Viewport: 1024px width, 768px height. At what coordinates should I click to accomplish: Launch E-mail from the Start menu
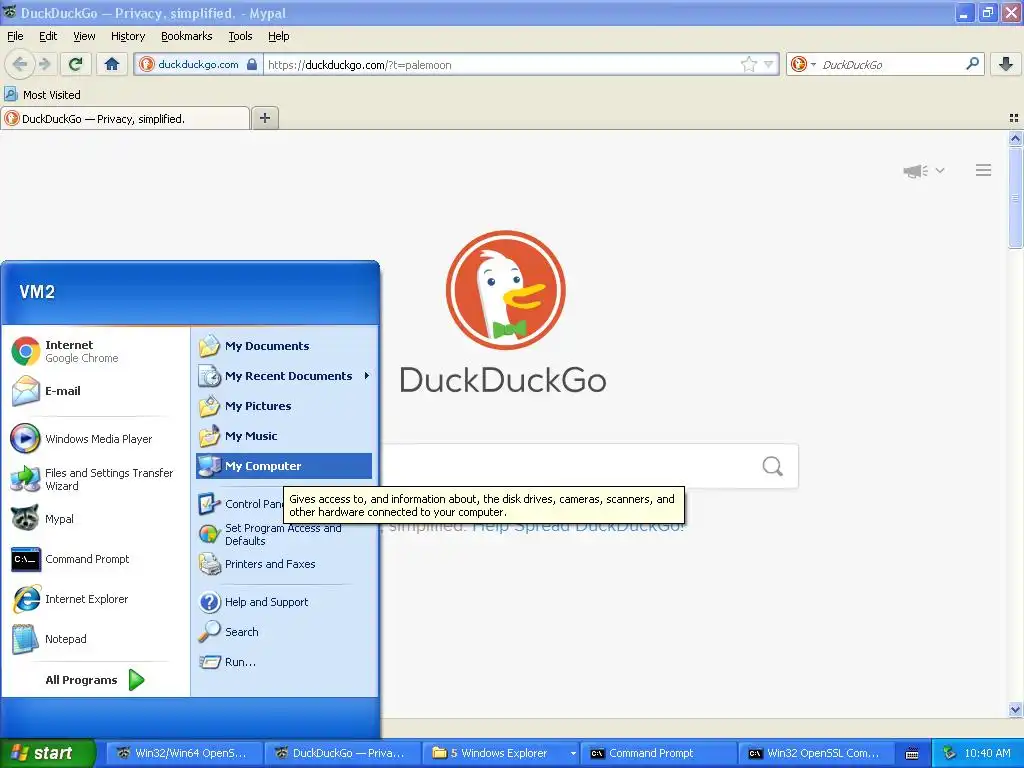95,391
